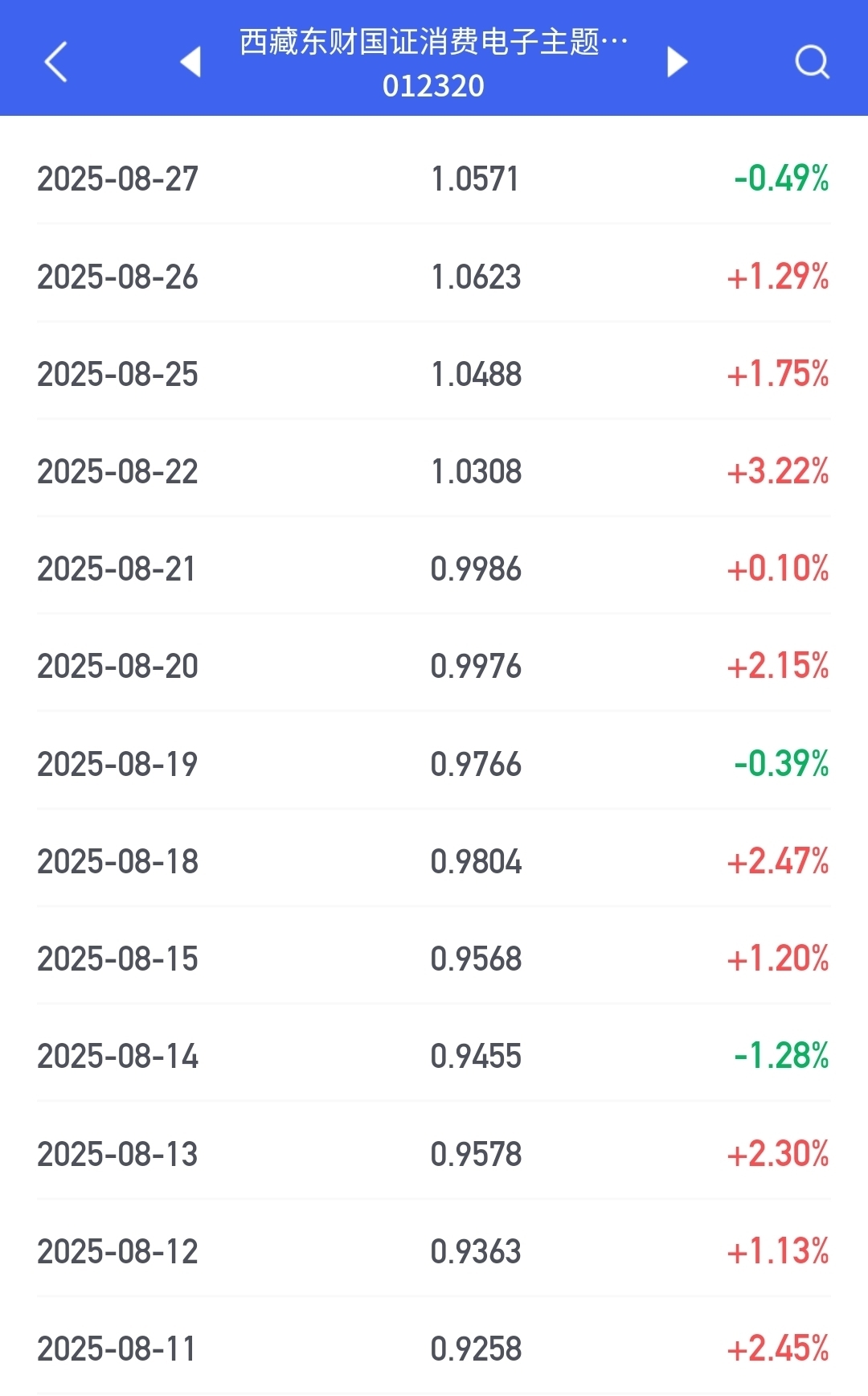868x1396 pixels.
Task: Open the 2025-08-18 record
Action: tap(434, 861)
